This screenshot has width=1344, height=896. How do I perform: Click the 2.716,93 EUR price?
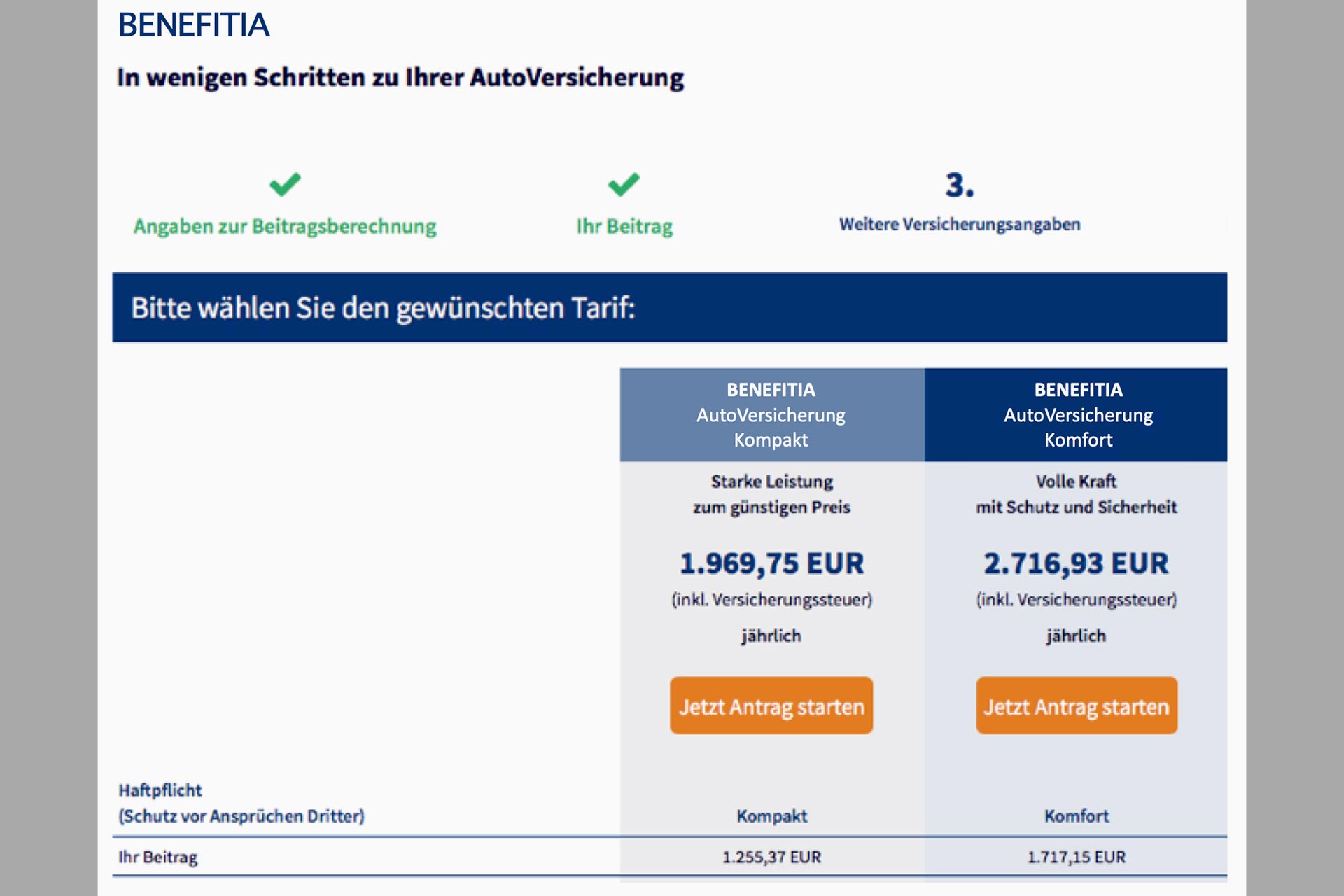point(1077,563)
